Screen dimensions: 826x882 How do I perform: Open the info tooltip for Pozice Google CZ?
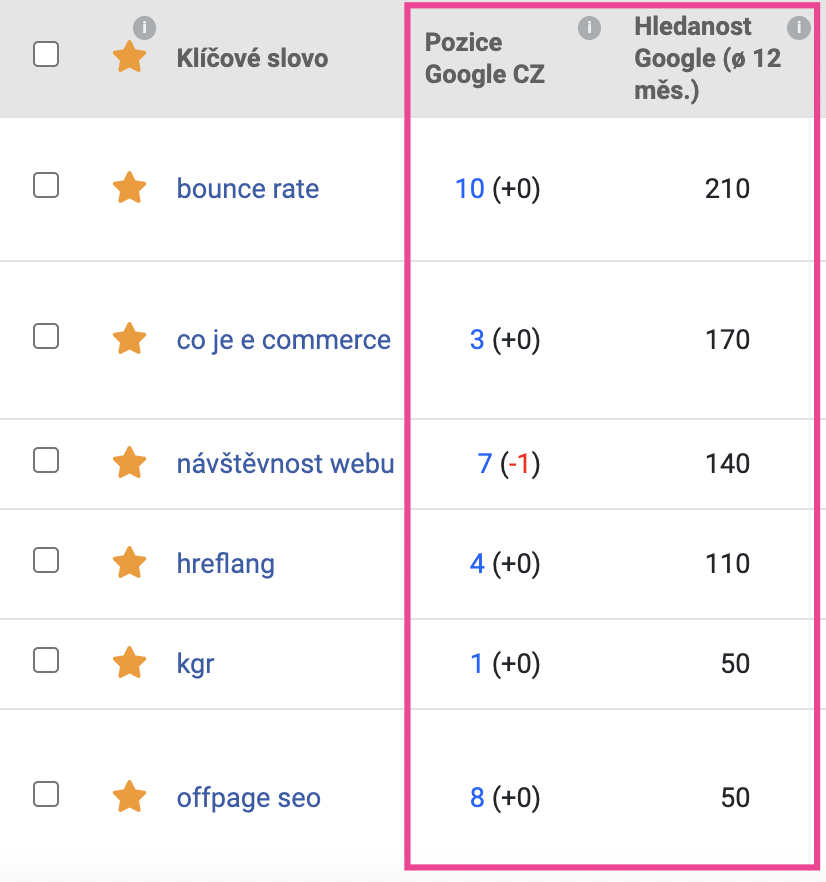(x=589, y=28)
